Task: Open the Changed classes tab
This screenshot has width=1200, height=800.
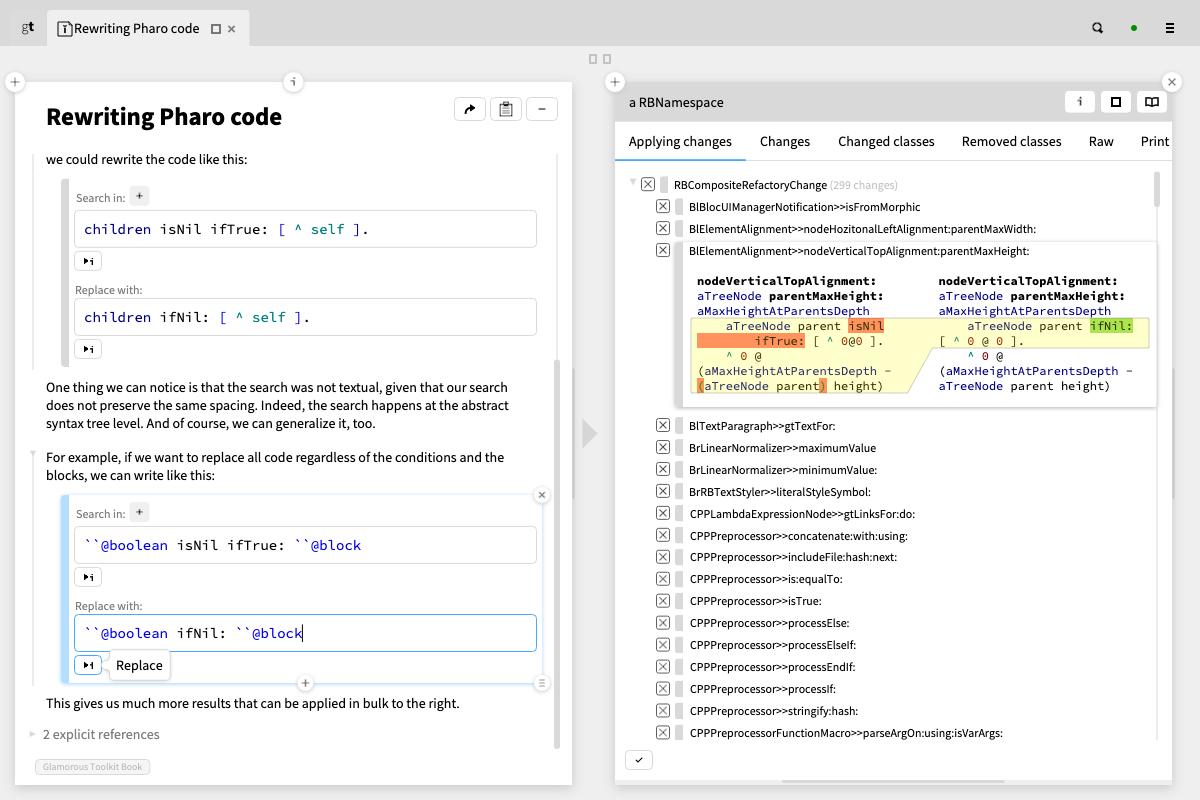Action: 886,141
